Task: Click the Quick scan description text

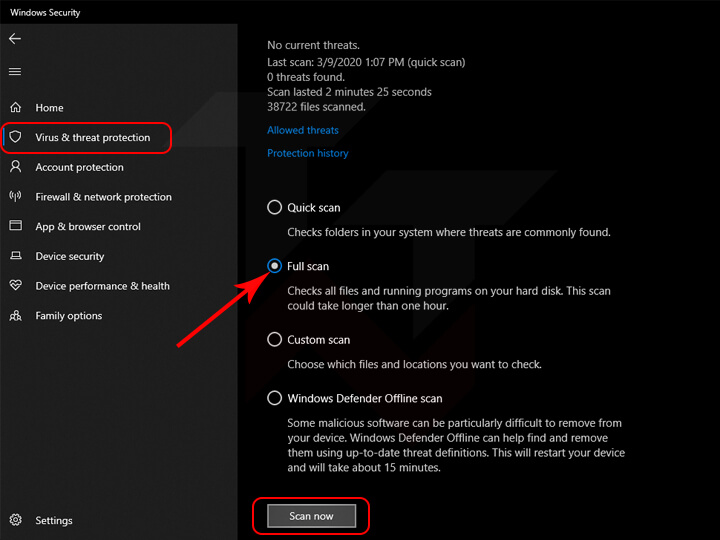Action: pos(449,232)
